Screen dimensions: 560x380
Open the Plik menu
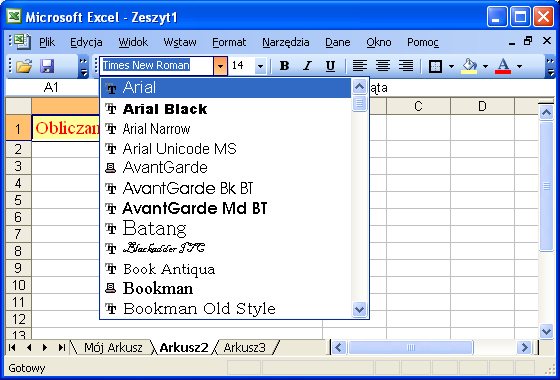click(x=47, y=42)
